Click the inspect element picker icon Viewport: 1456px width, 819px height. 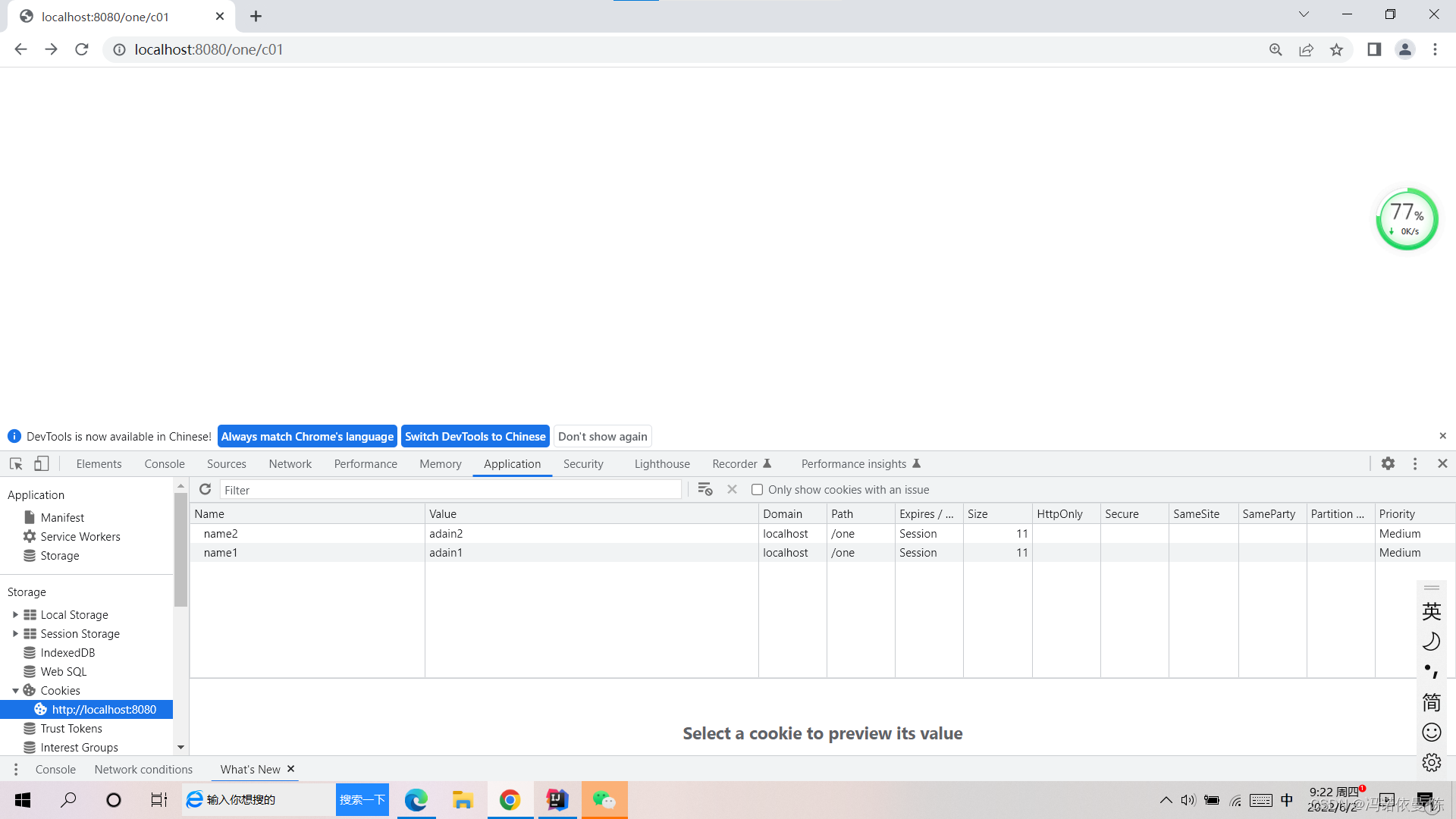tap(16, 463)
